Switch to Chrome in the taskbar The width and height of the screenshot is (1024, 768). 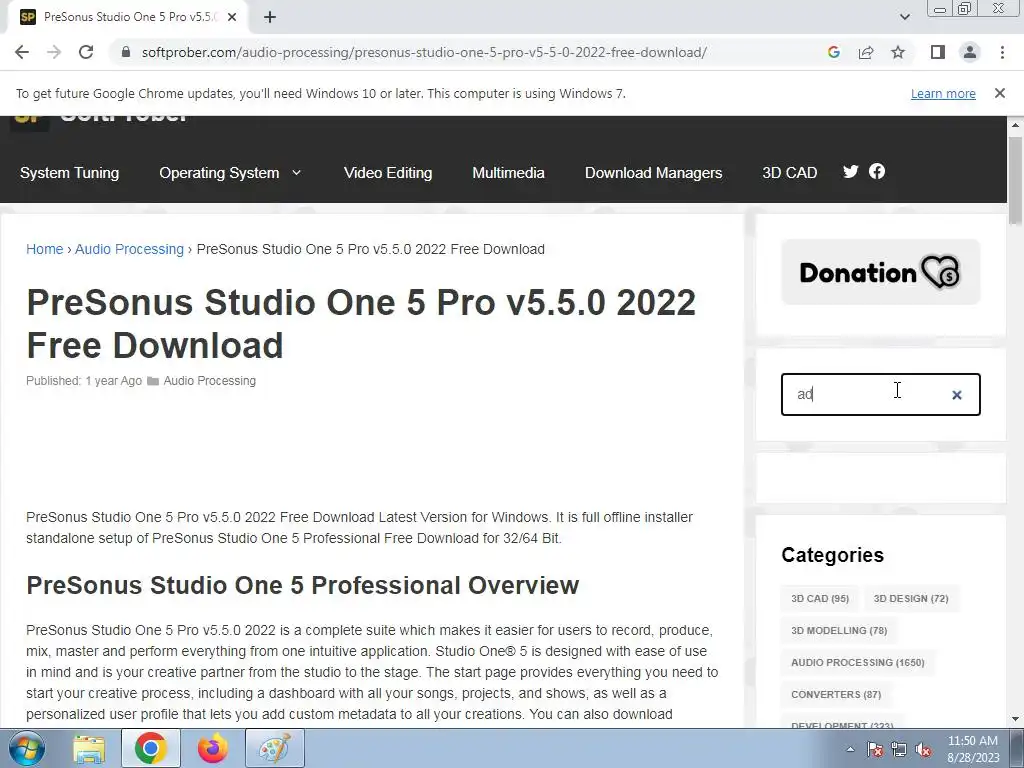click(150, 748)
